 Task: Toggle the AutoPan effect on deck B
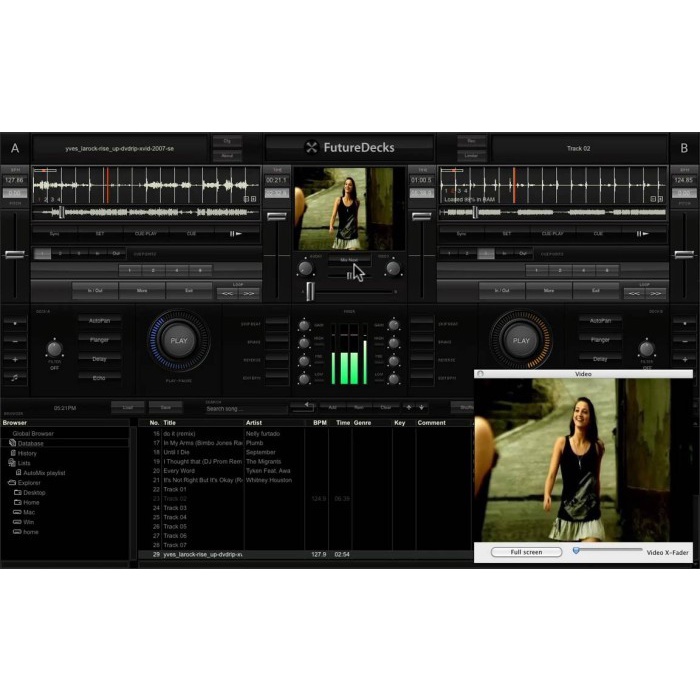600,321
